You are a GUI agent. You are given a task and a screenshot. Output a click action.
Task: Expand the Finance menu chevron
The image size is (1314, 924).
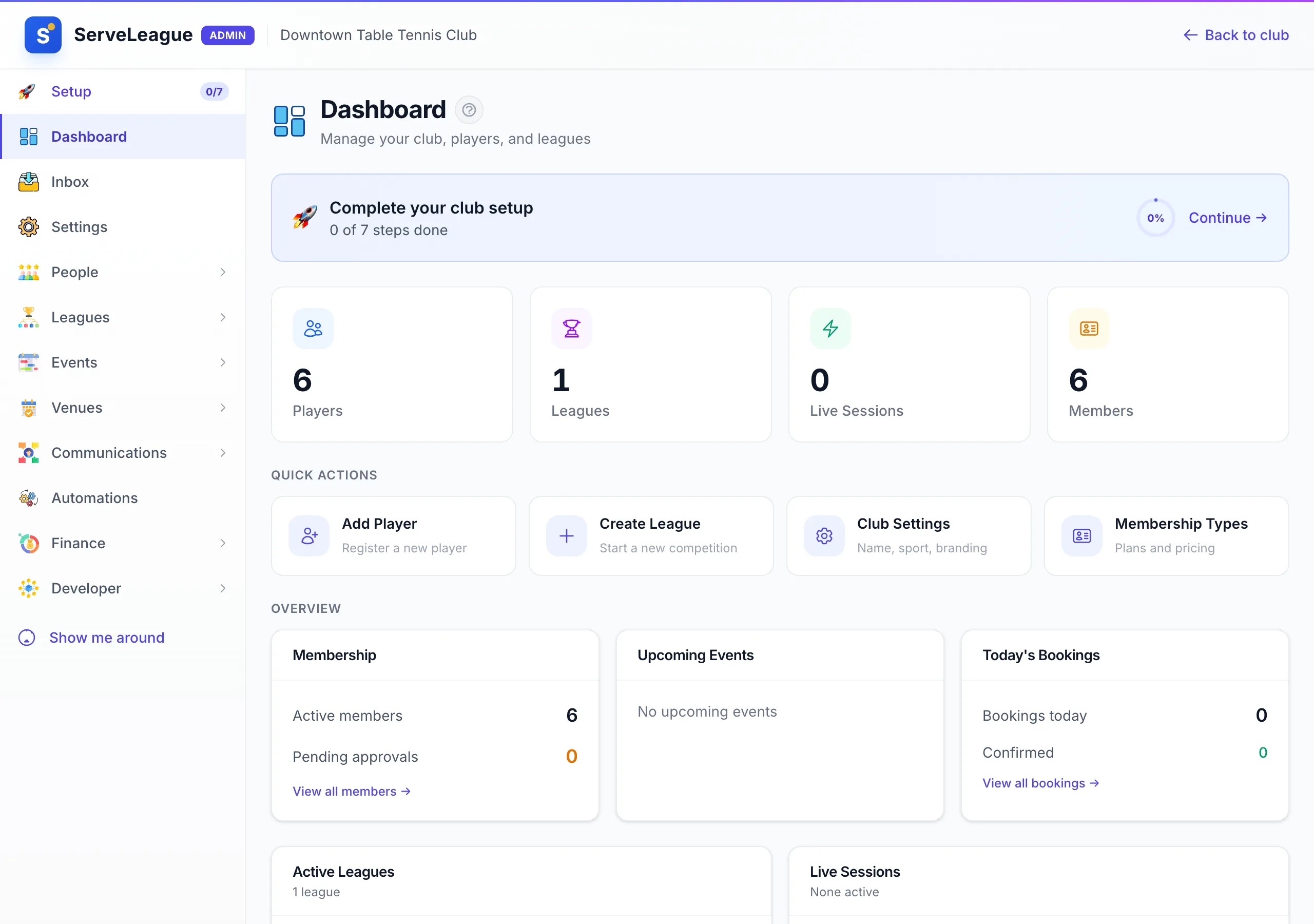tap(223, 544)
